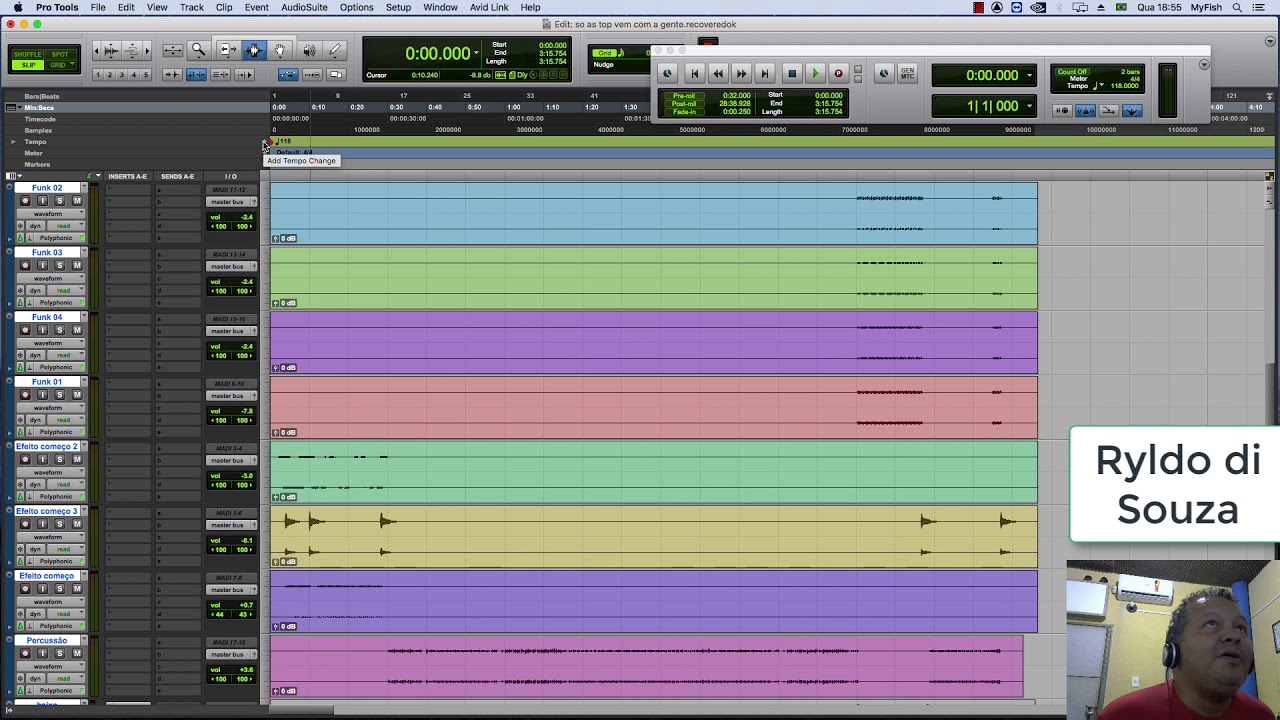Mute the Funk 03 track
The image size is (1280, 720).
coord(77,266)
